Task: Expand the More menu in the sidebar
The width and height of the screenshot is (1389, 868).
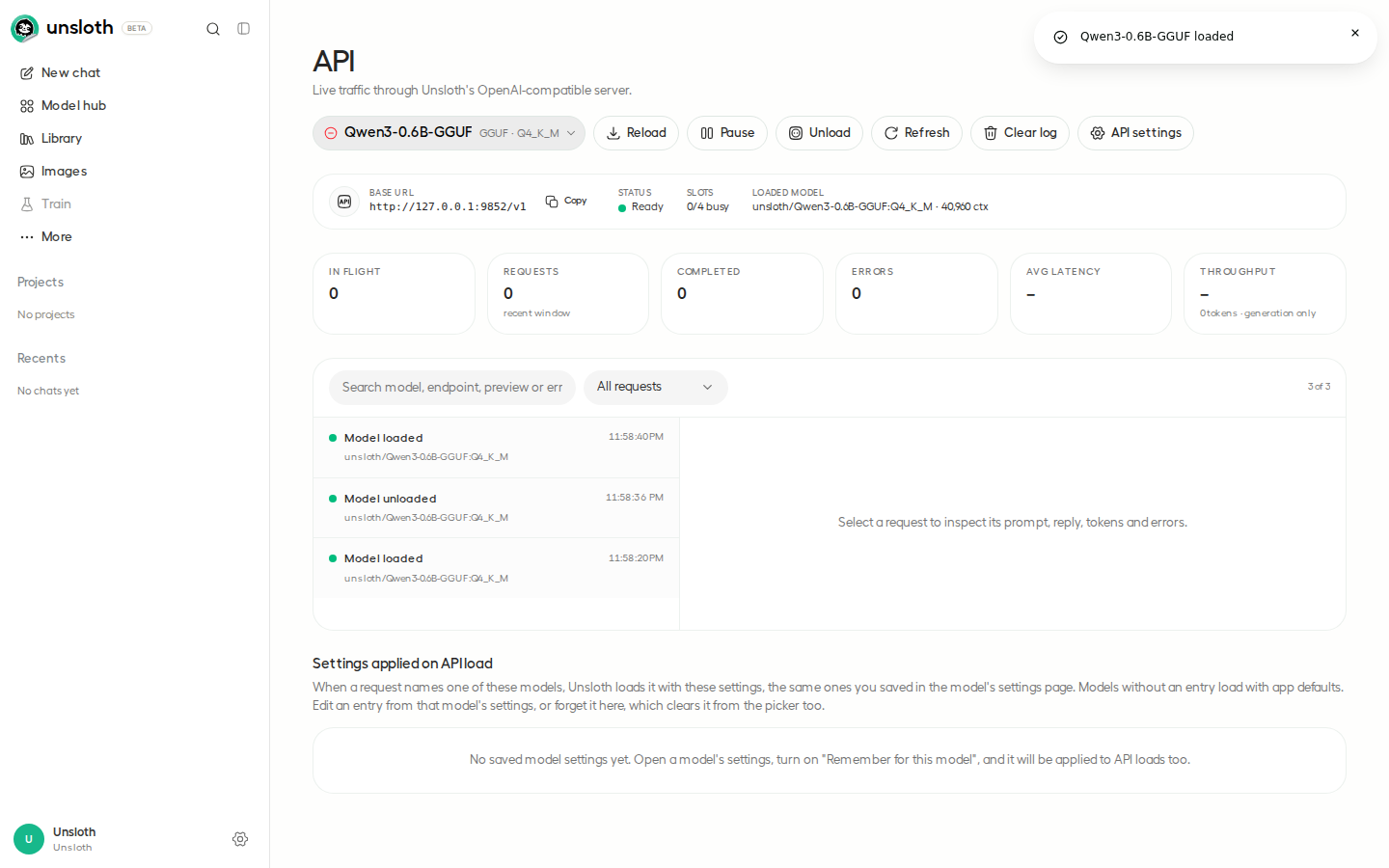Action: pos(134,237)
